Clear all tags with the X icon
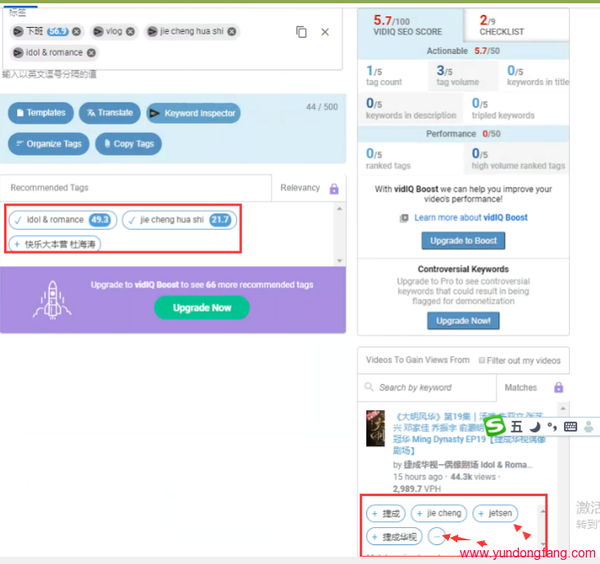 click(325, 32)
